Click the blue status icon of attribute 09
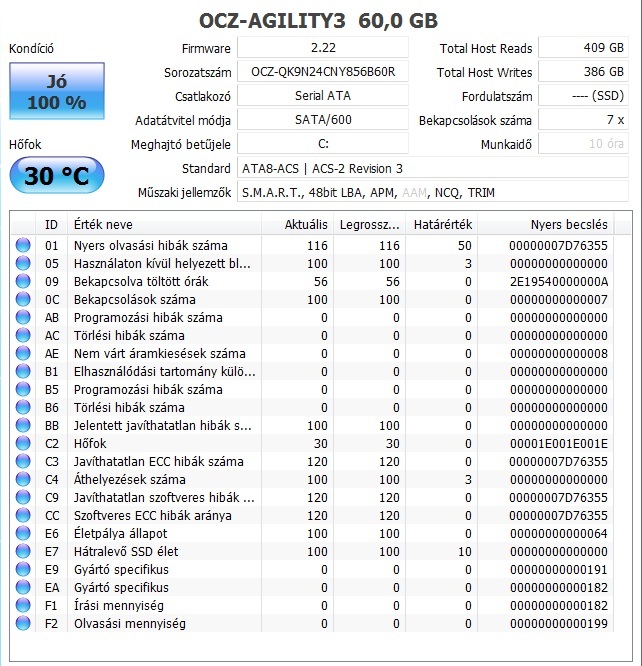Image resolution: width=642 pixels, height=666 pixels. [23, 281]
